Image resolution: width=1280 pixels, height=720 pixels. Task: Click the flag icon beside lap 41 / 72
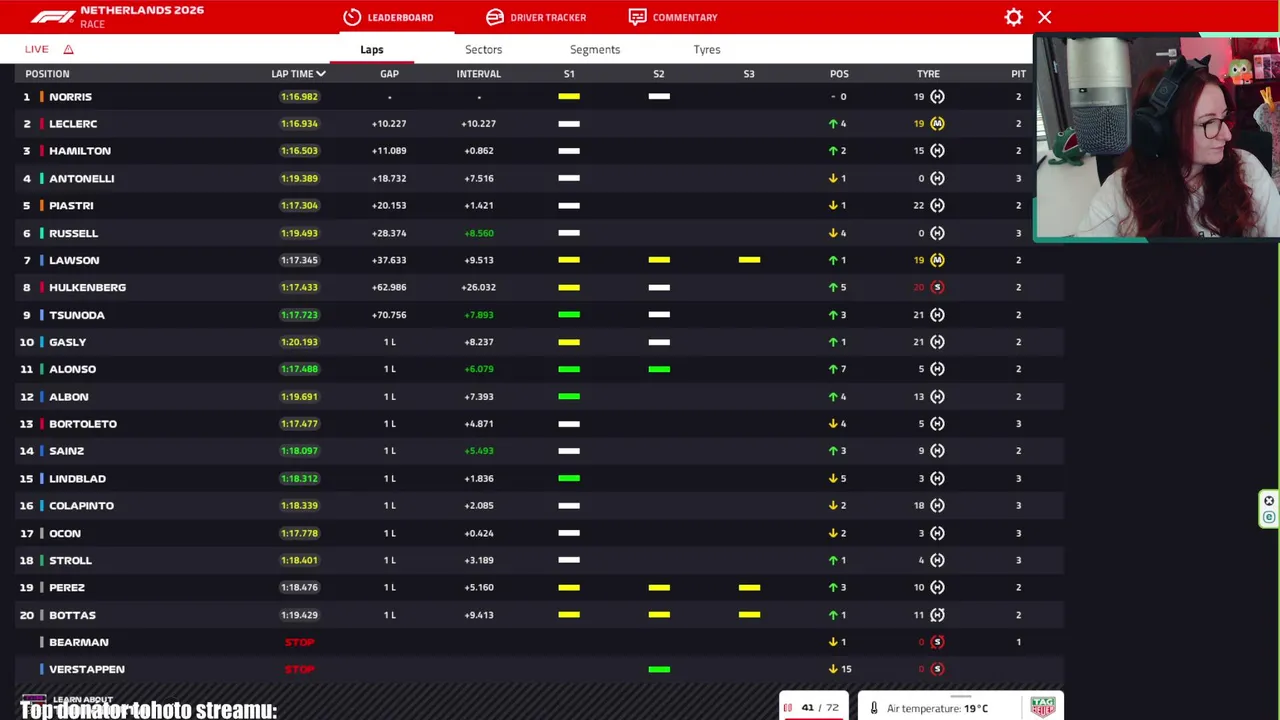pyautogui.click(x=788, y=708)
